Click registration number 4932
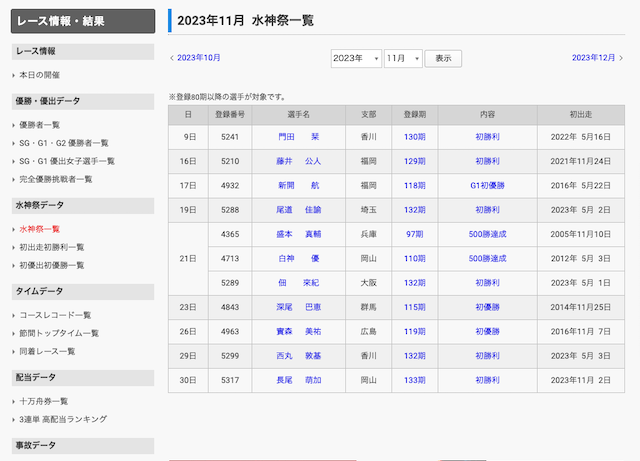Viewport: 640px width, 461px height. (x=230, y=186)
